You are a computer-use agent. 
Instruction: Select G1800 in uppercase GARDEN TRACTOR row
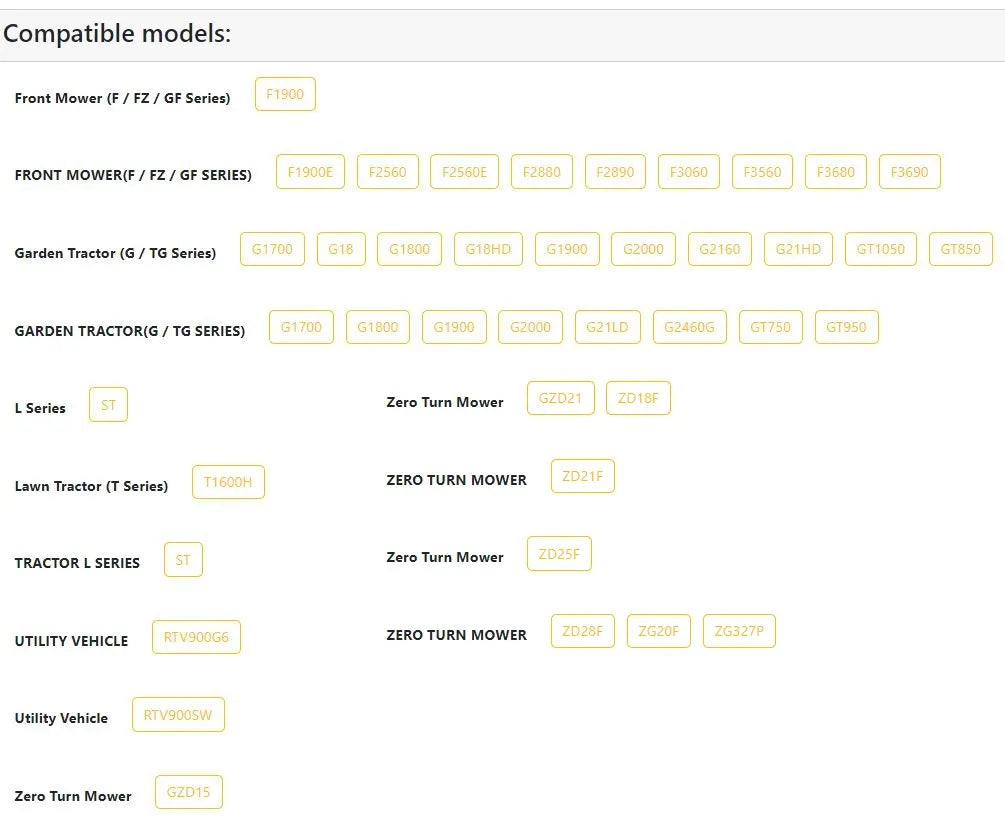[378, 327]
